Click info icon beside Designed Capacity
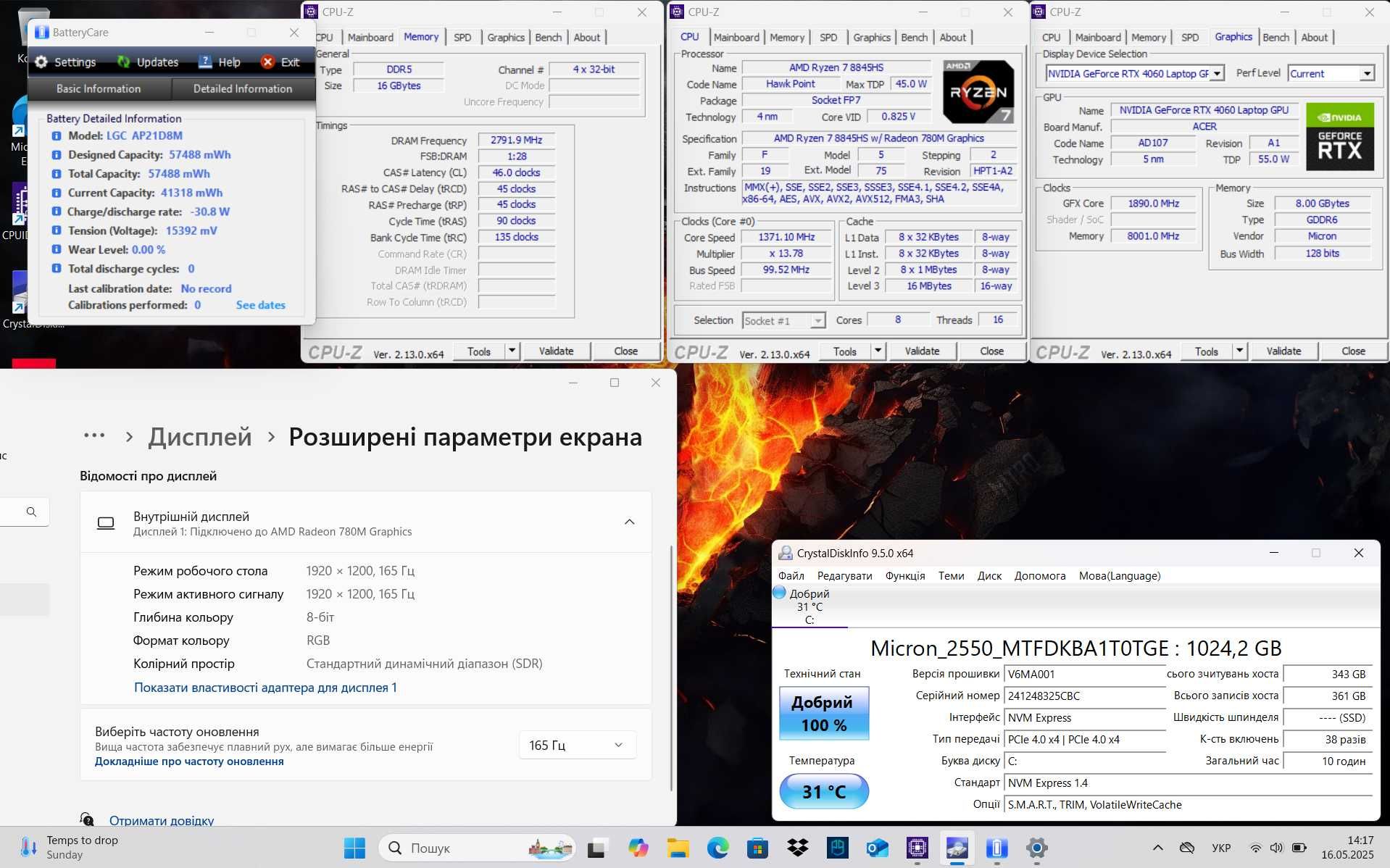 pyautogui.click(x=56, y=154)
